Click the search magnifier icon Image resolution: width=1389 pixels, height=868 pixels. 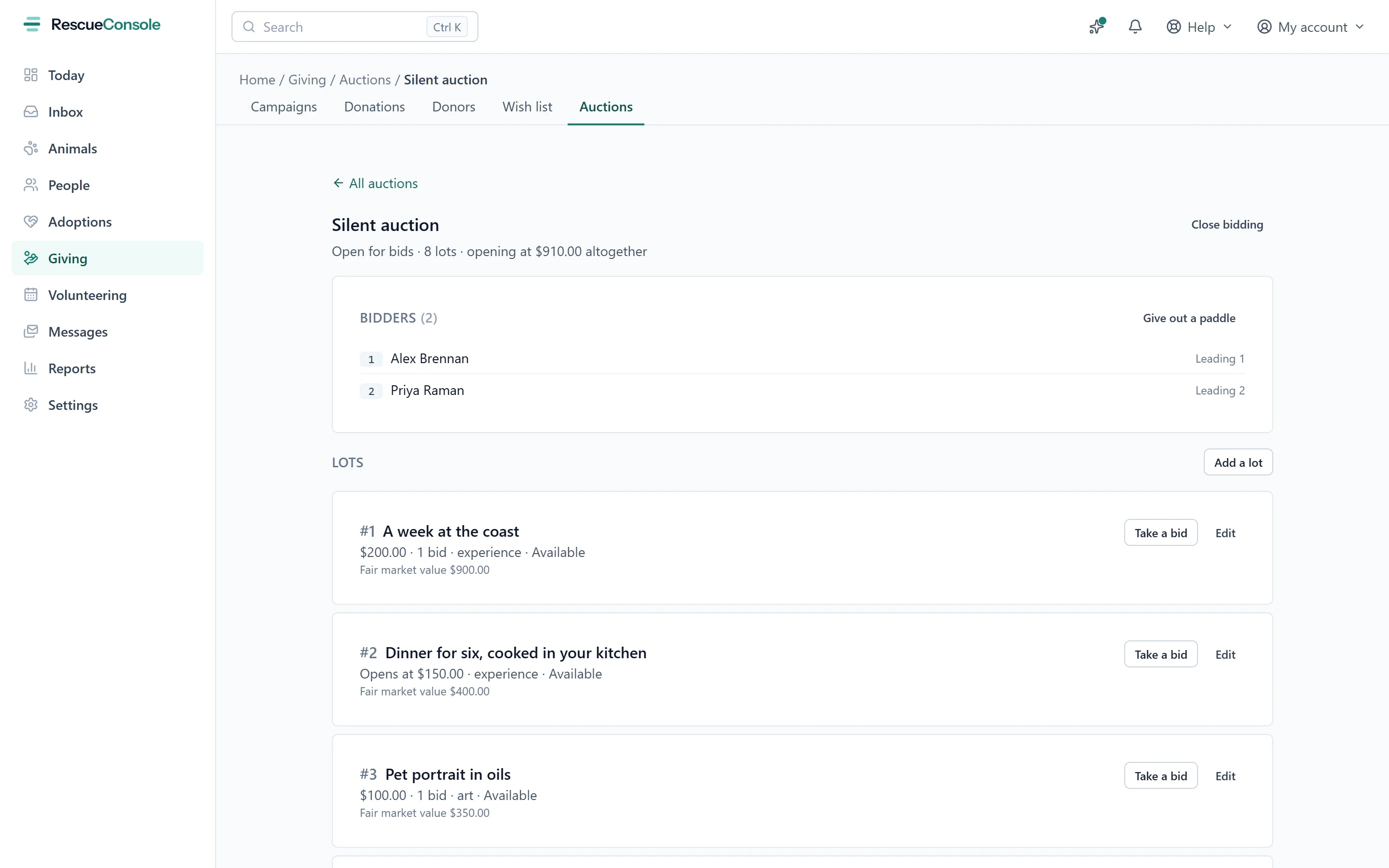(x=248, y=27)
